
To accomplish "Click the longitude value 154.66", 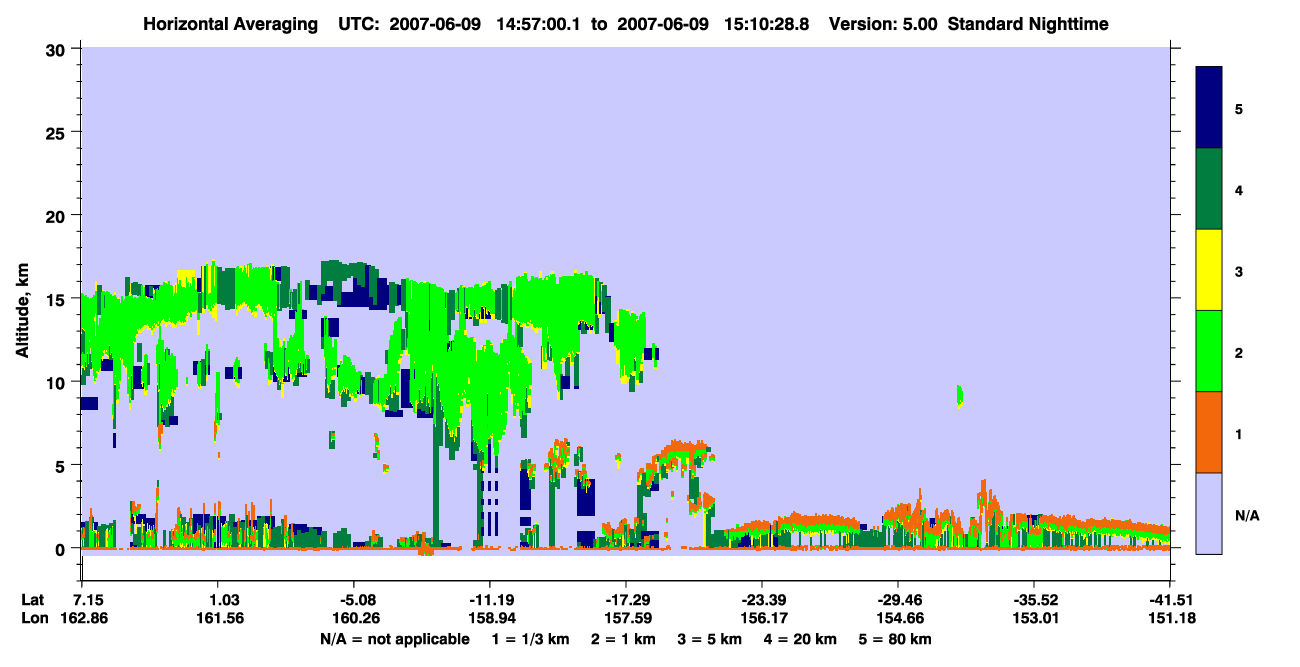I will (x=899, y=618).
